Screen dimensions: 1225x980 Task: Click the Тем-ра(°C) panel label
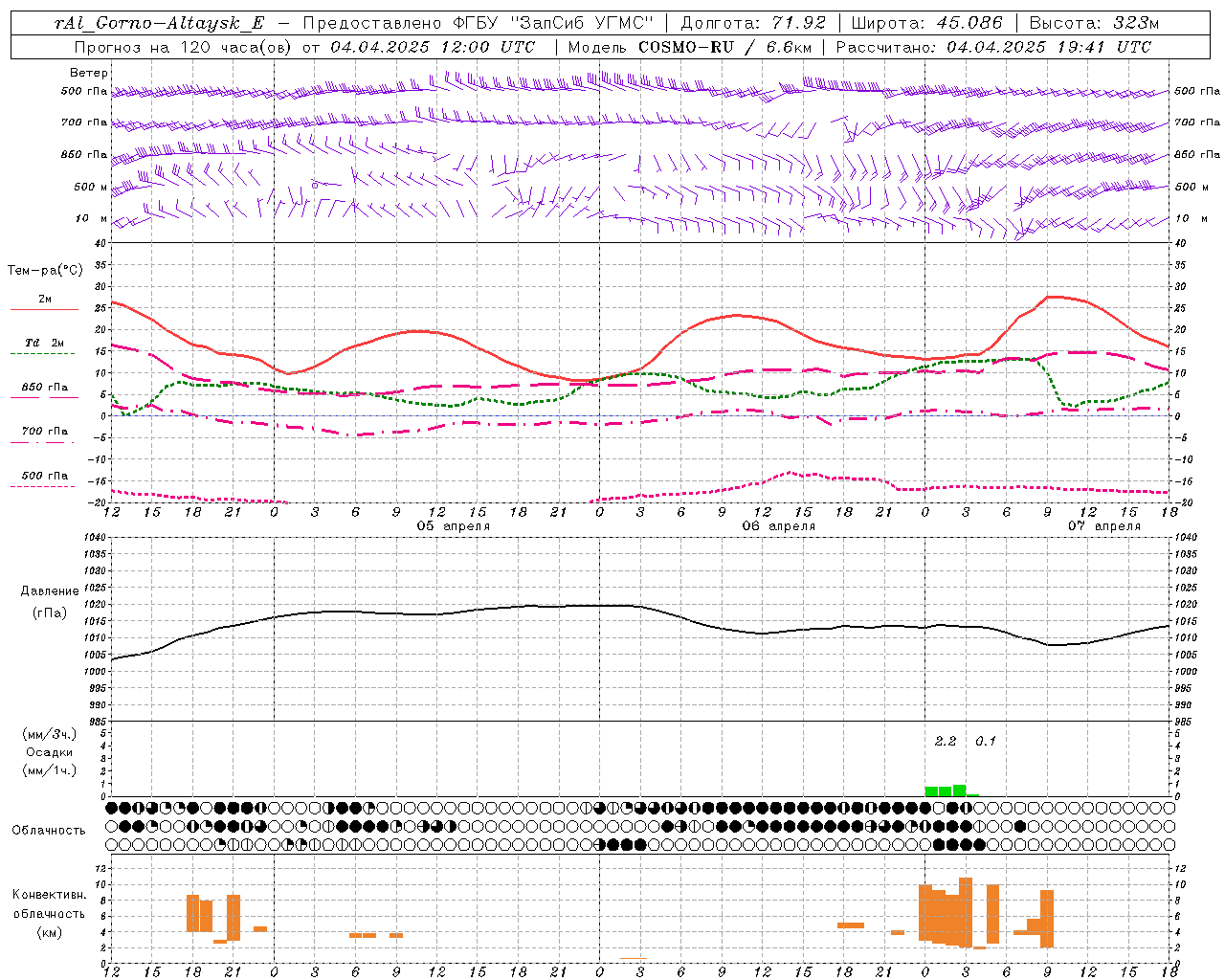coord(45,271)
